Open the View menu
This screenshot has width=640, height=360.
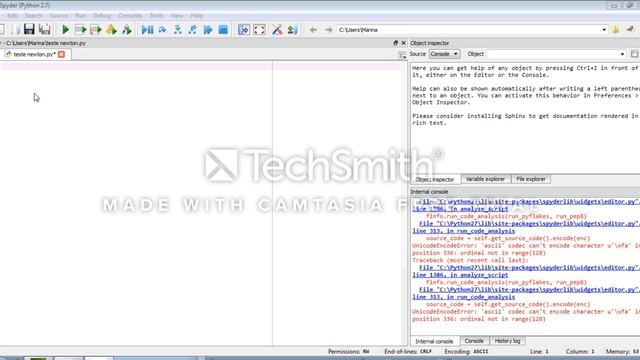(177, 16)
